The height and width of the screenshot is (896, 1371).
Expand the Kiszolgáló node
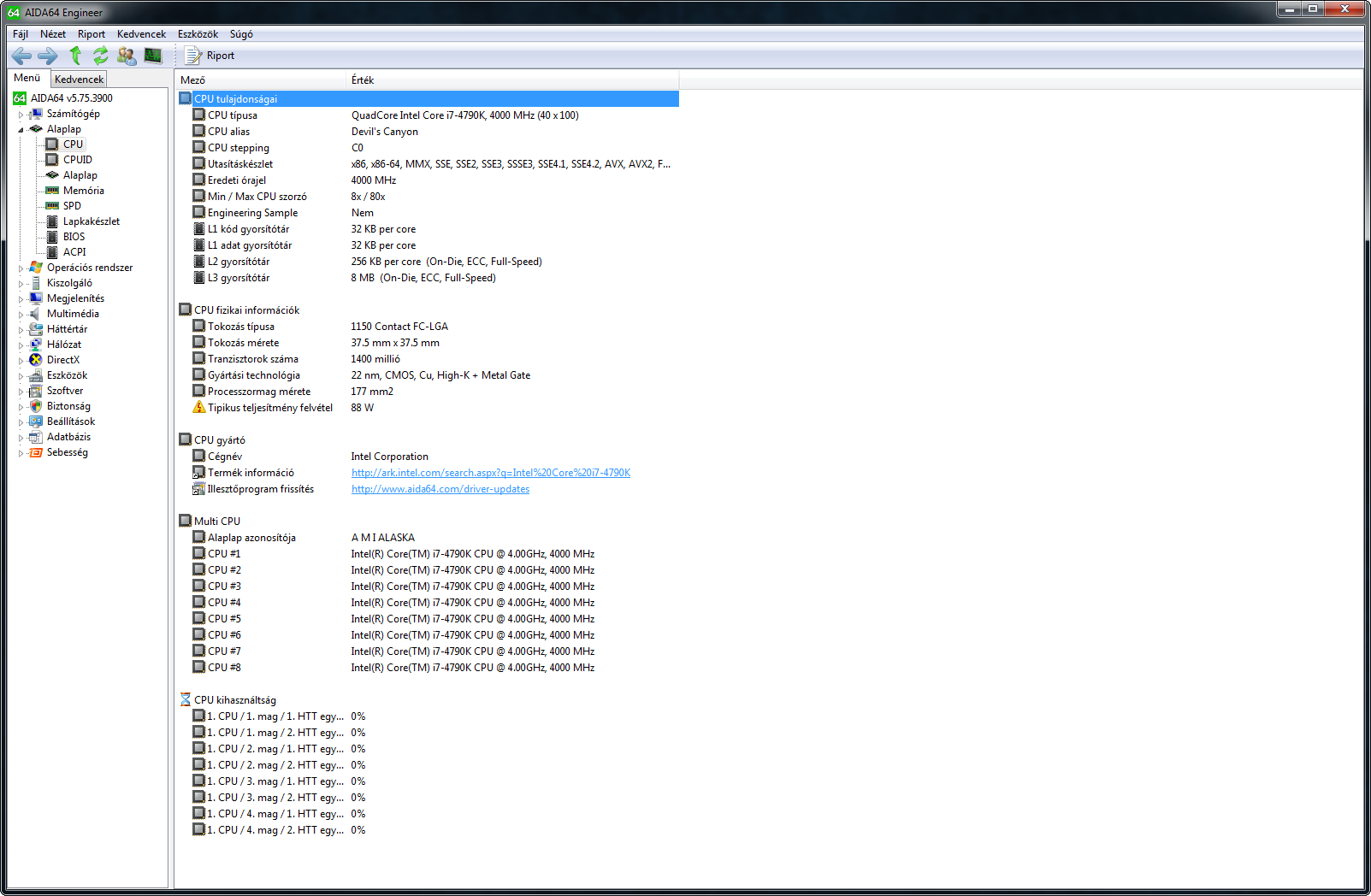coord(21,283)
